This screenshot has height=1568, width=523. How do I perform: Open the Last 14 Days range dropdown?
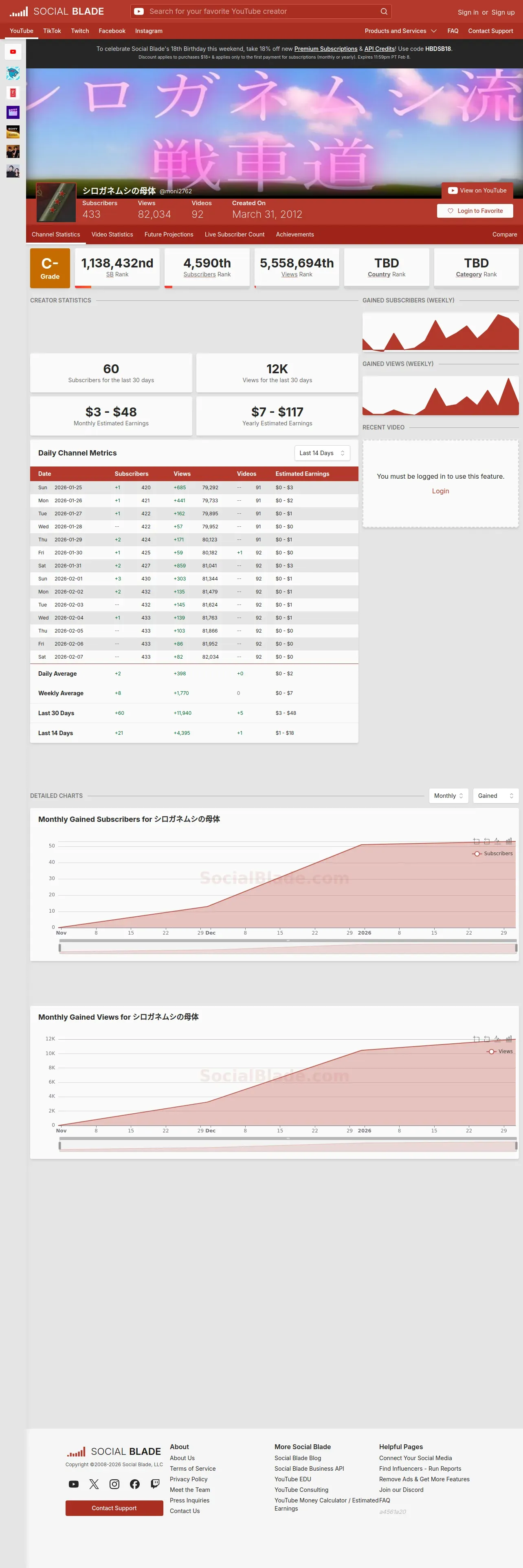coord(322,453)
